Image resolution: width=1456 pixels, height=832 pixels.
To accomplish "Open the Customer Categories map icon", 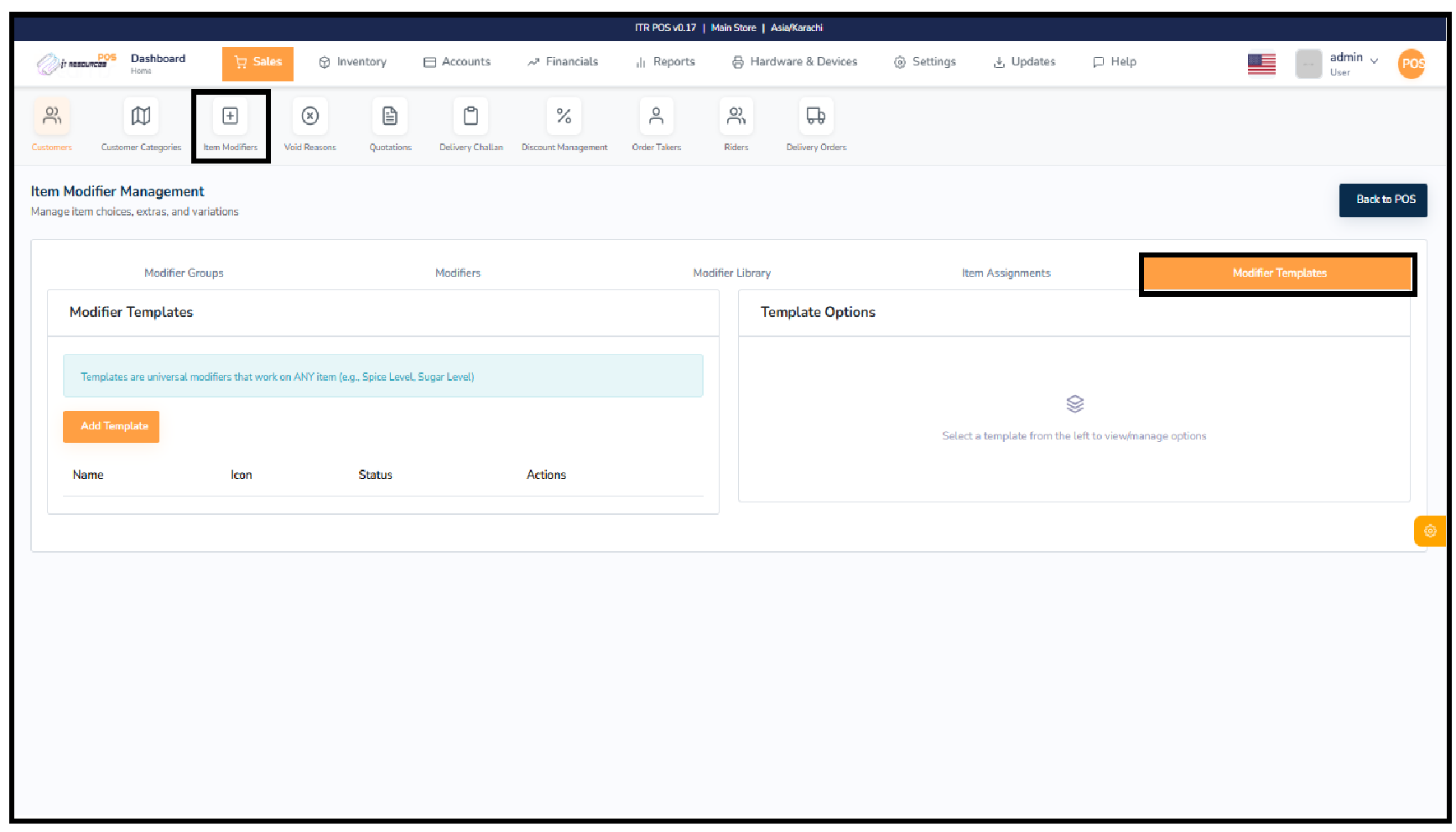I will click(141, 117).
